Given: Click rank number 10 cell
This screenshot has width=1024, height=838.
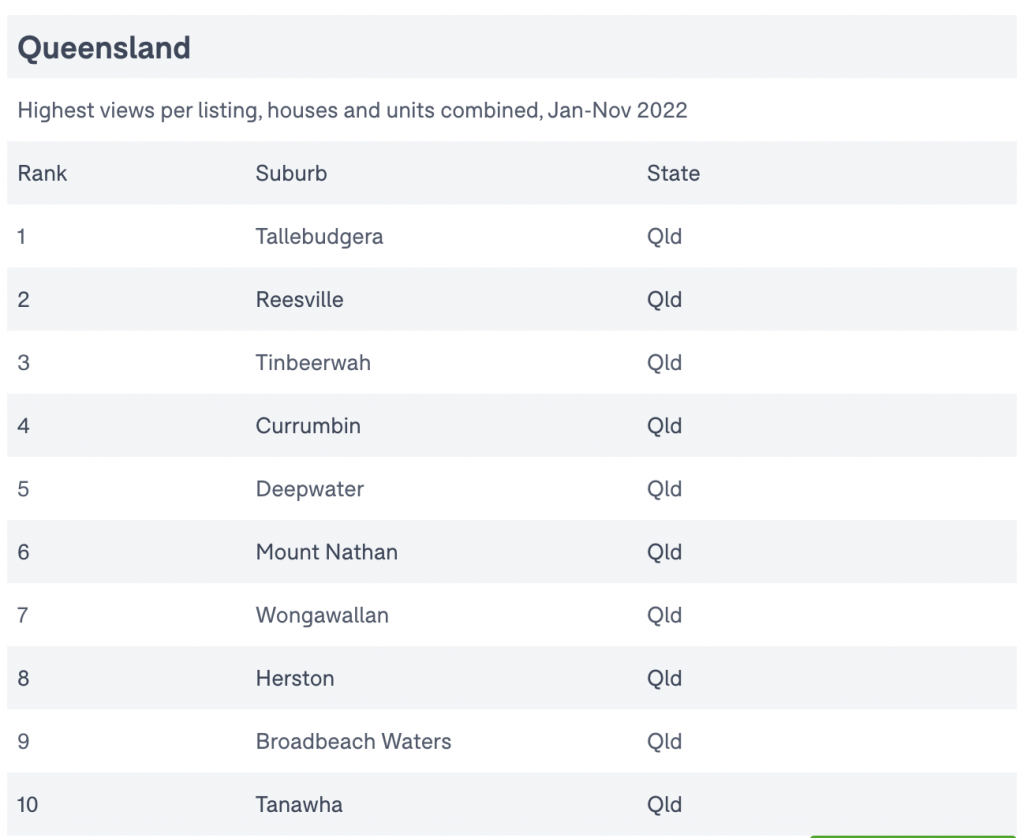Looking at the screenshot, I should coord(27,805).
